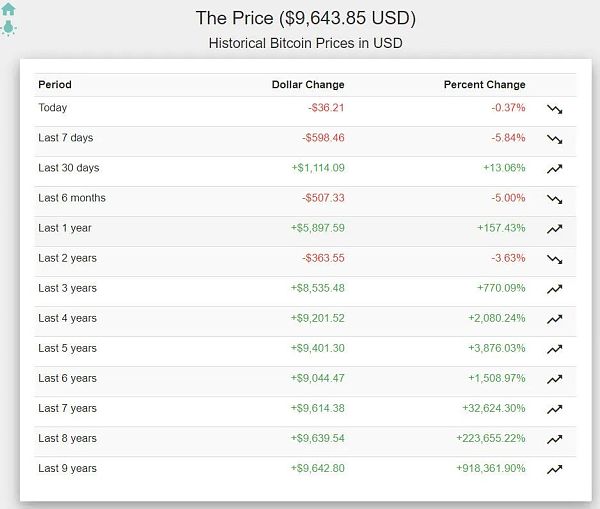This screenshot has width=600, height=509.
Task: Click the -$598.46 dollar change value
Action: (x=323, y=138)
